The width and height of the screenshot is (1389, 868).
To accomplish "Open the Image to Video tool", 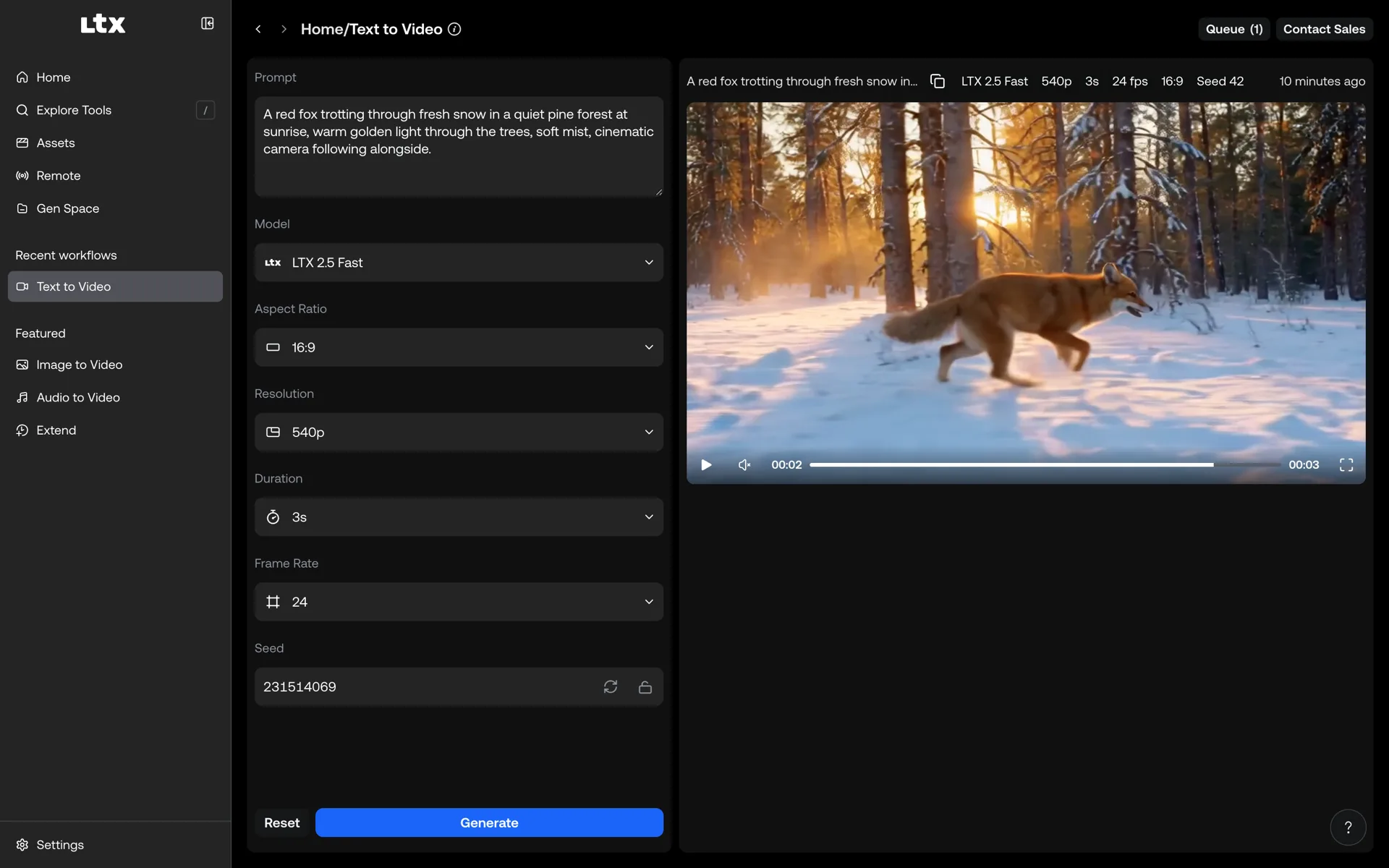I will tap(116, 365).
